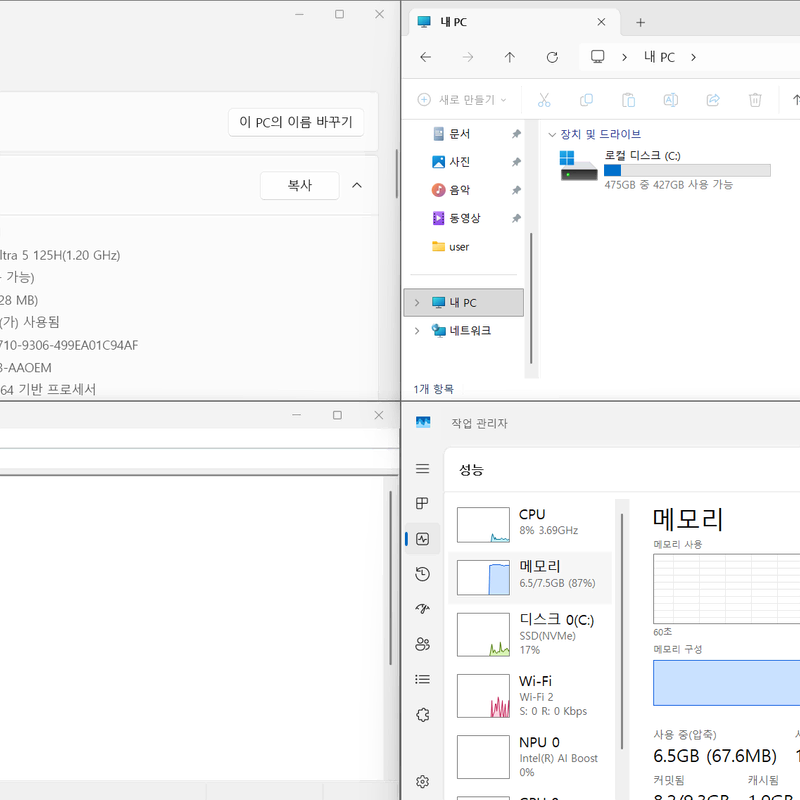Select NPU 0 in performance list

(530, 757)
